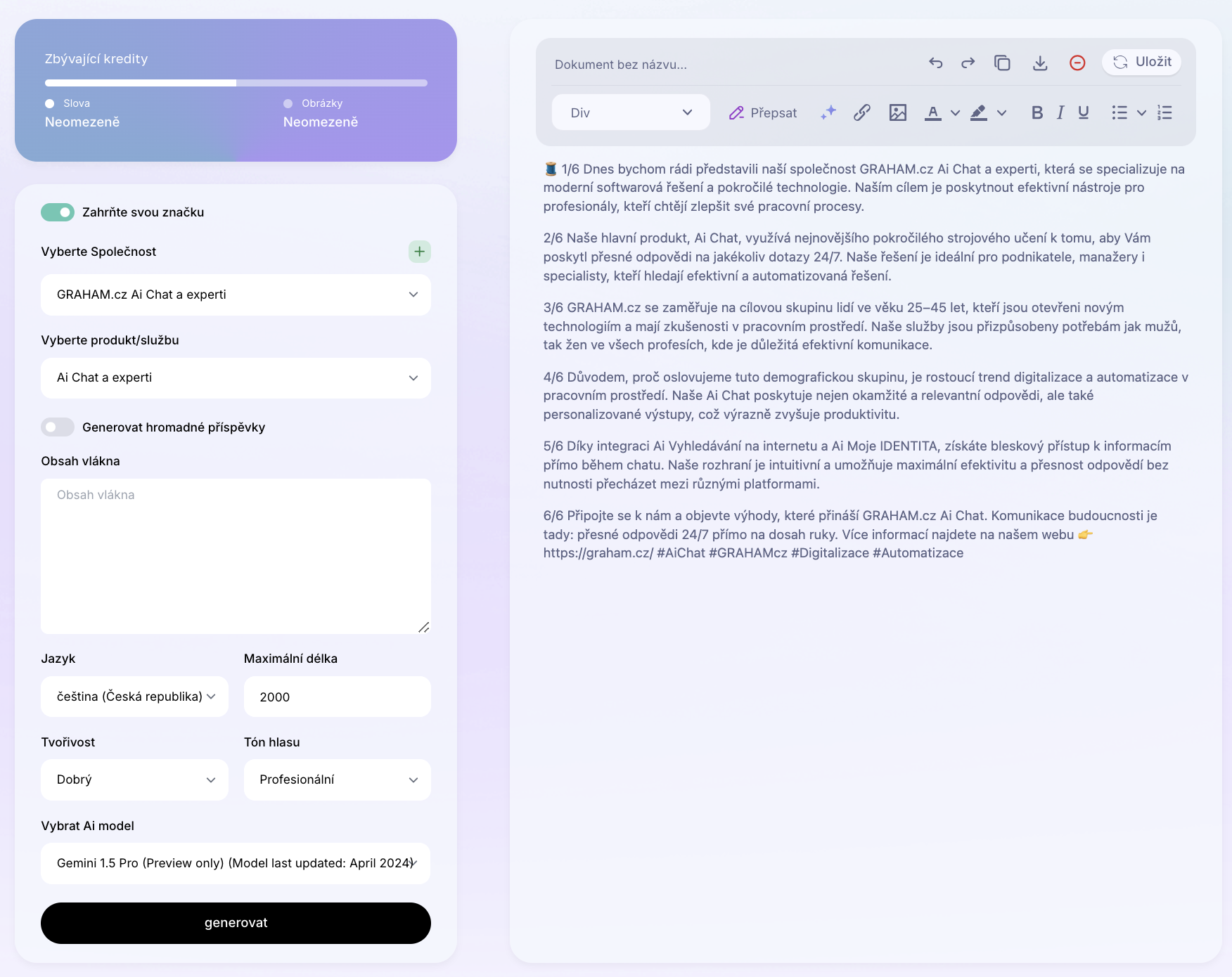The image size is (1232, 977).
Task: Click the AI sparkle icon in toolbar
Action: tap(828, 112)
